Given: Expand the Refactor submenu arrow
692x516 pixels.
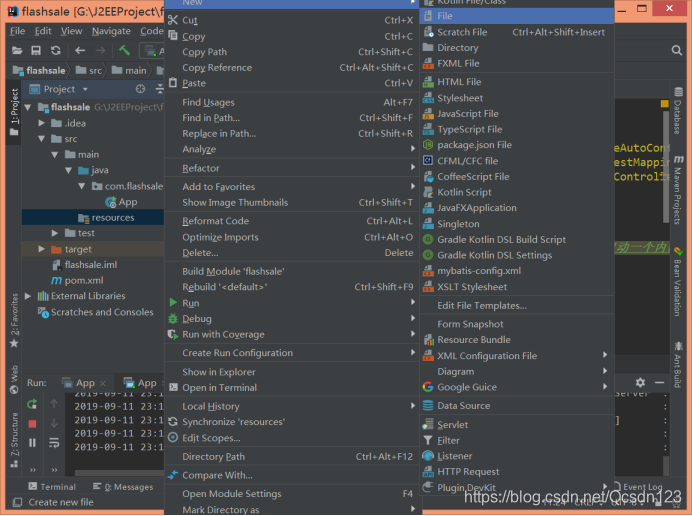Looking at the screenshot, I should click(x=413, y=168).
